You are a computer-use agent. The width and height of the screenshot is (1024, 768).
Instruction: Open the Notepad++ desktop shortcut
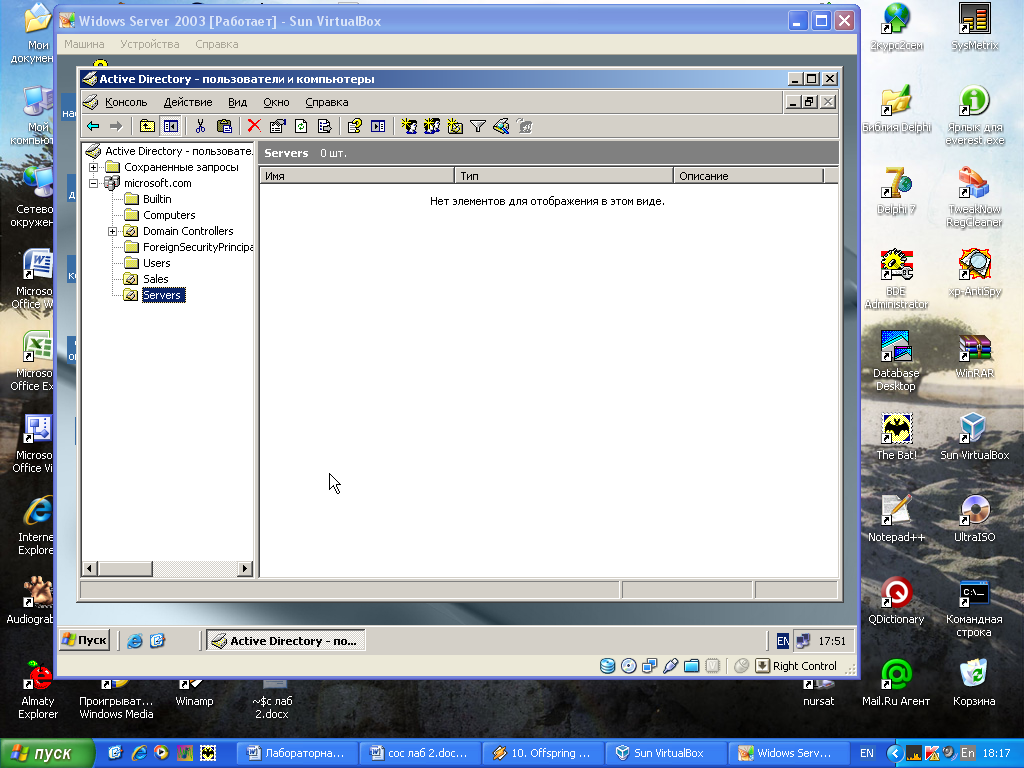[896, 519]
